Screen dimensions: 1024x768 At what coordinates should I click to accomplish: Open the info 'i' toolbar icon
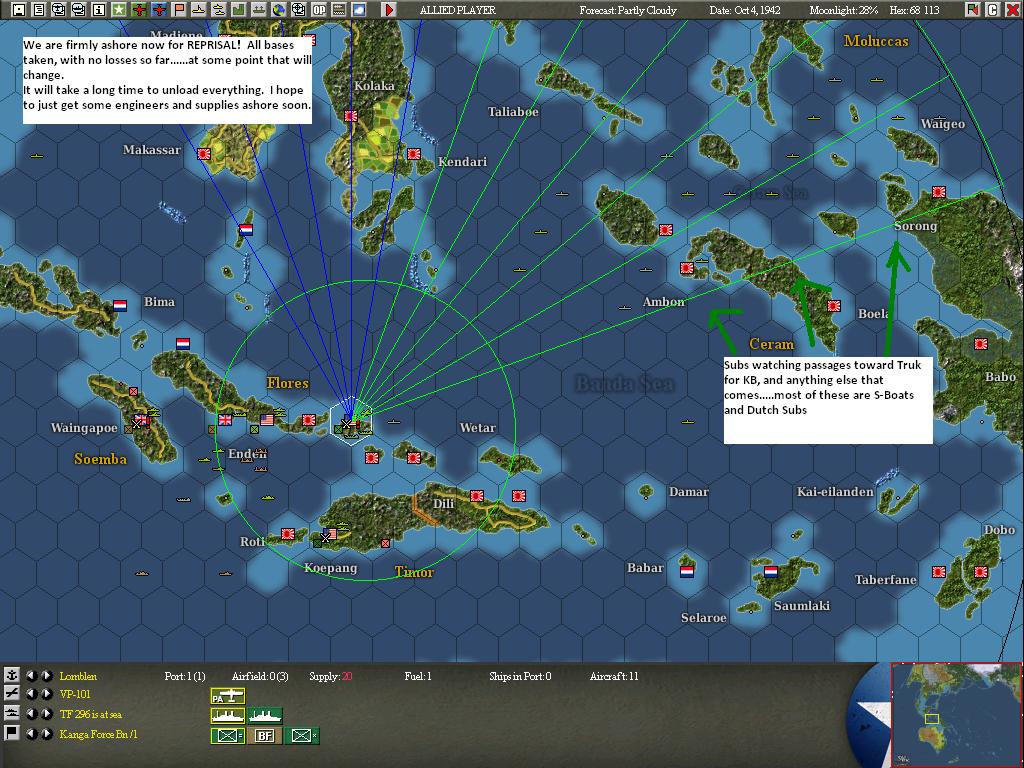pyautogui.click(x=99, y=9)
